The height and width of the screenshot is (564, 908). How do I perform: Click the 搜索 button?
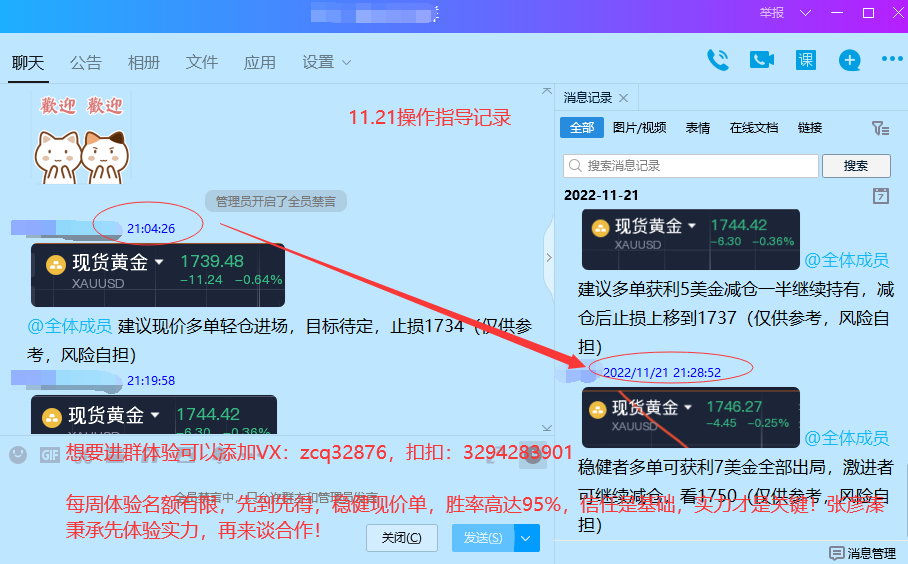855,166
